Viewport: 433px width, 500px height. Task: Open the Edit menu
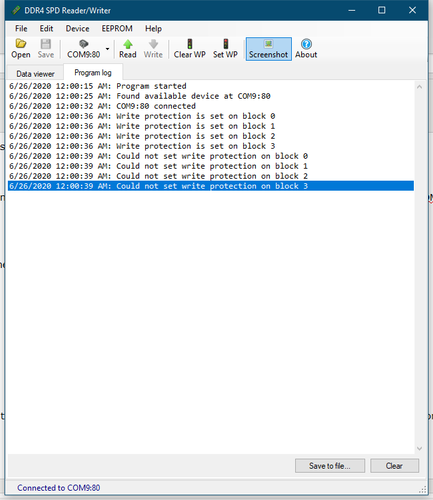tap(46, 29)
